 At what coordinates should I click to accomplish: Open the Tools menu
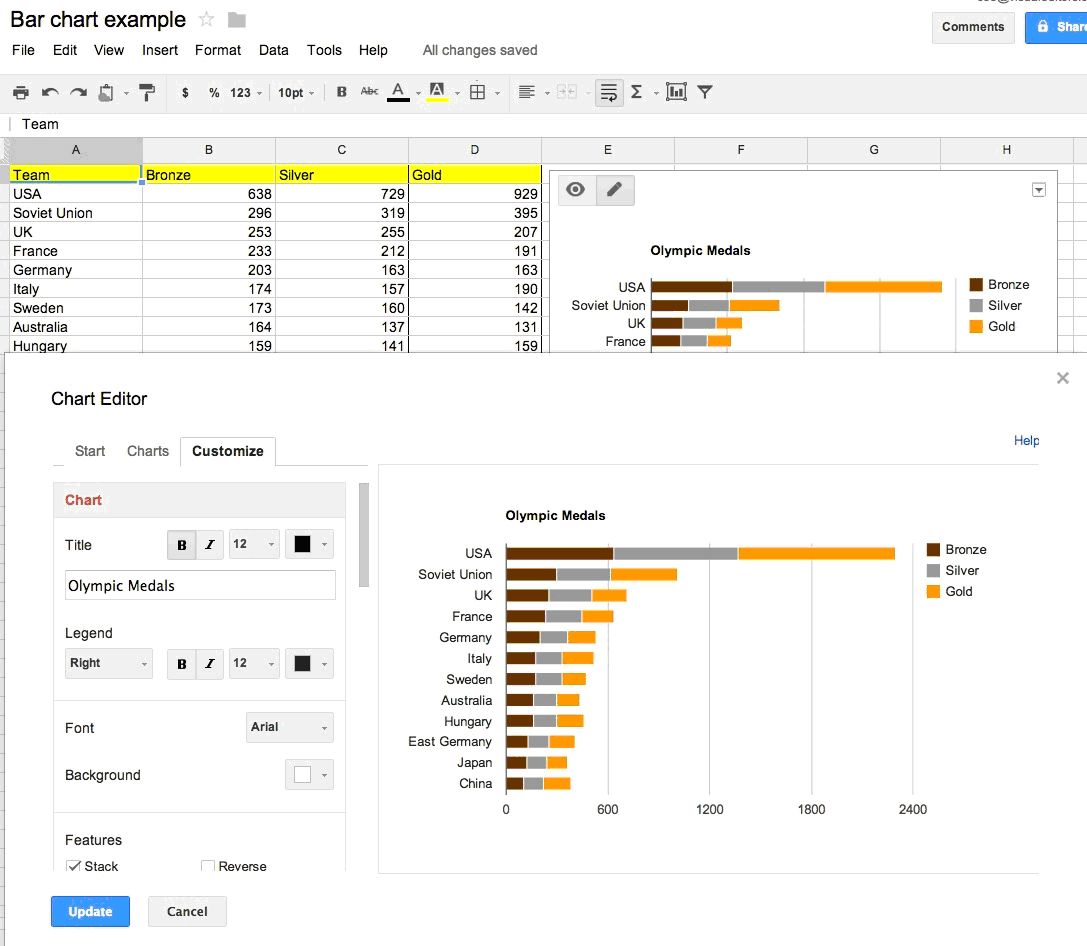(324, 50)
